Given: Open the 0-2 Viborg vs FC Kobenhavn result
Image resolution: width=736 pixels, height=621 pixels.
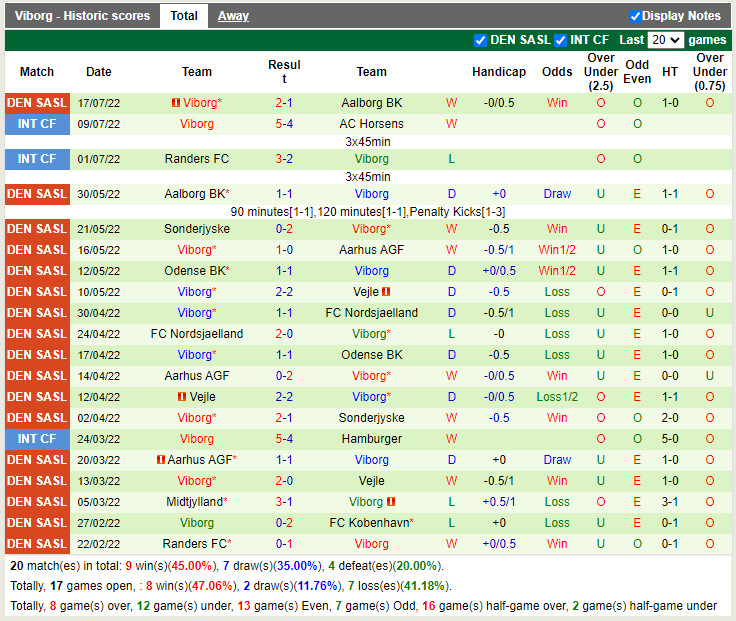Looking at the screenshot, I should click(284, 523).
